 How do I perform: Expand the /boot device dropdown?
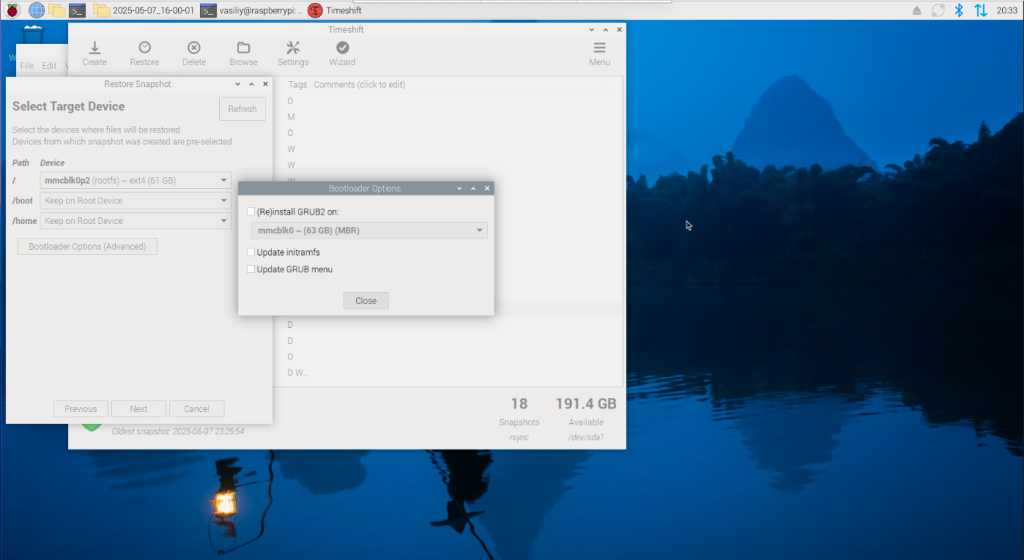[x=136, y=200]
